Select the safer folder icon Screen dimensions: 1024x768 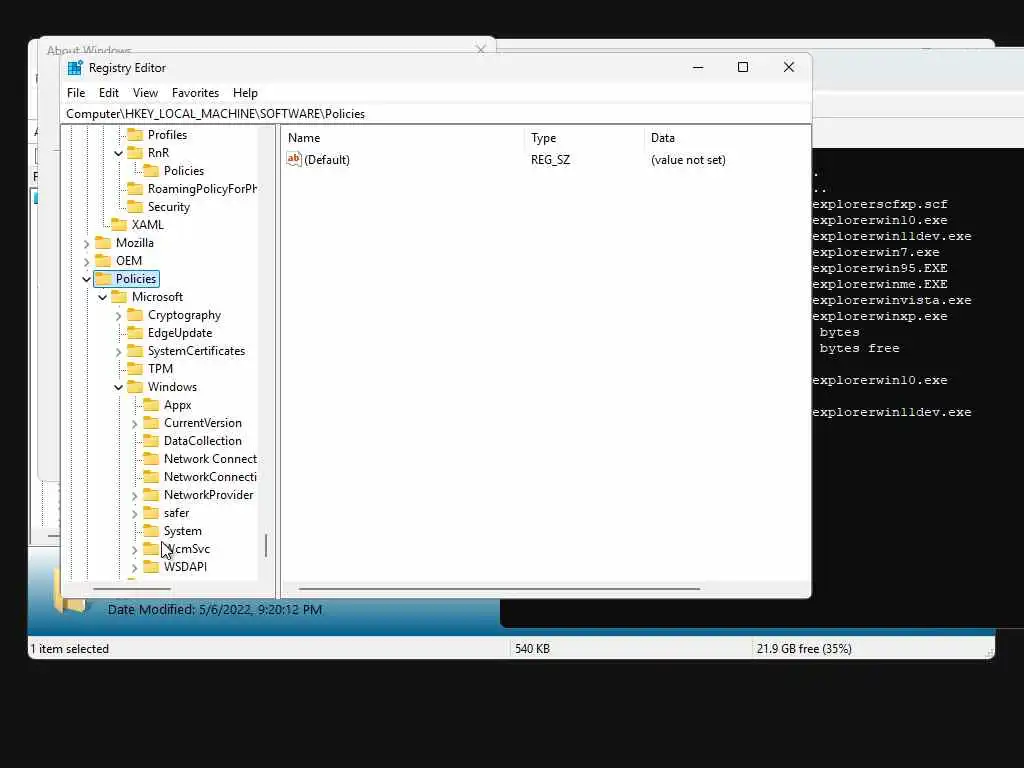click(x=151, y=513)
